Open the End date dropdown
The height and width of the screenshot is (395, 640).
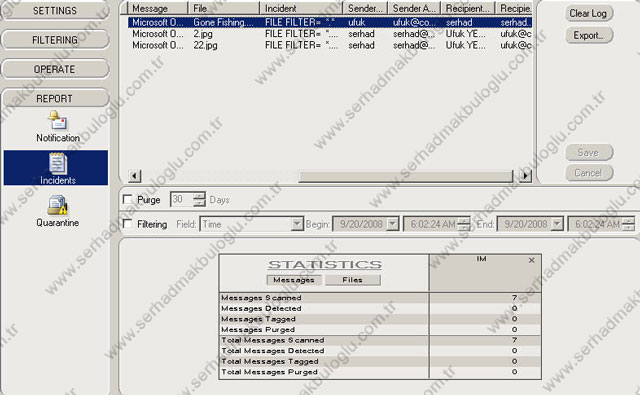[x=557, y=224]
